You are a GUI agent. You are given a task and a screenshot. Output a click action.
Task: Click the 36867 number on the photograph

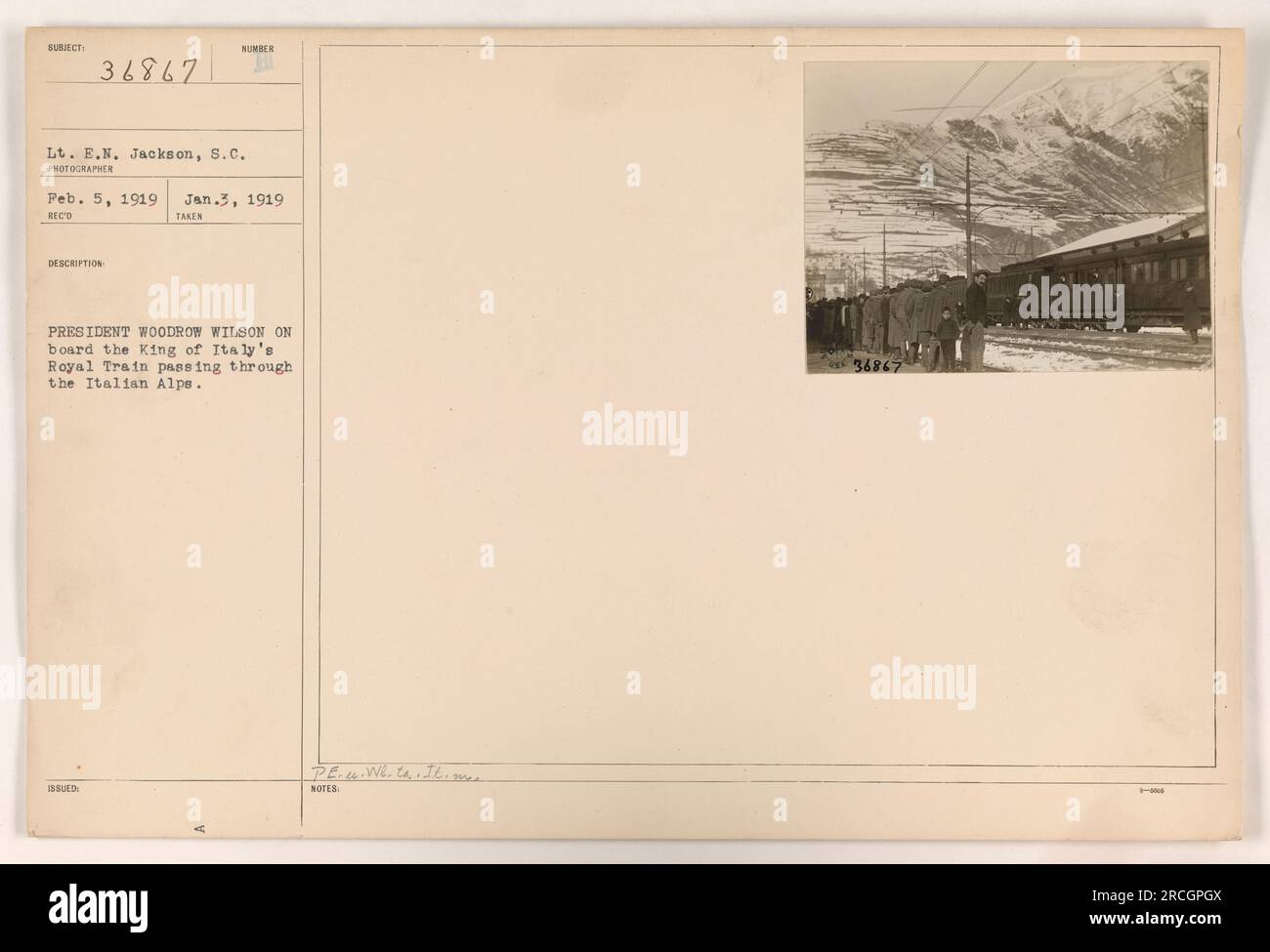(x=877, y=366)
